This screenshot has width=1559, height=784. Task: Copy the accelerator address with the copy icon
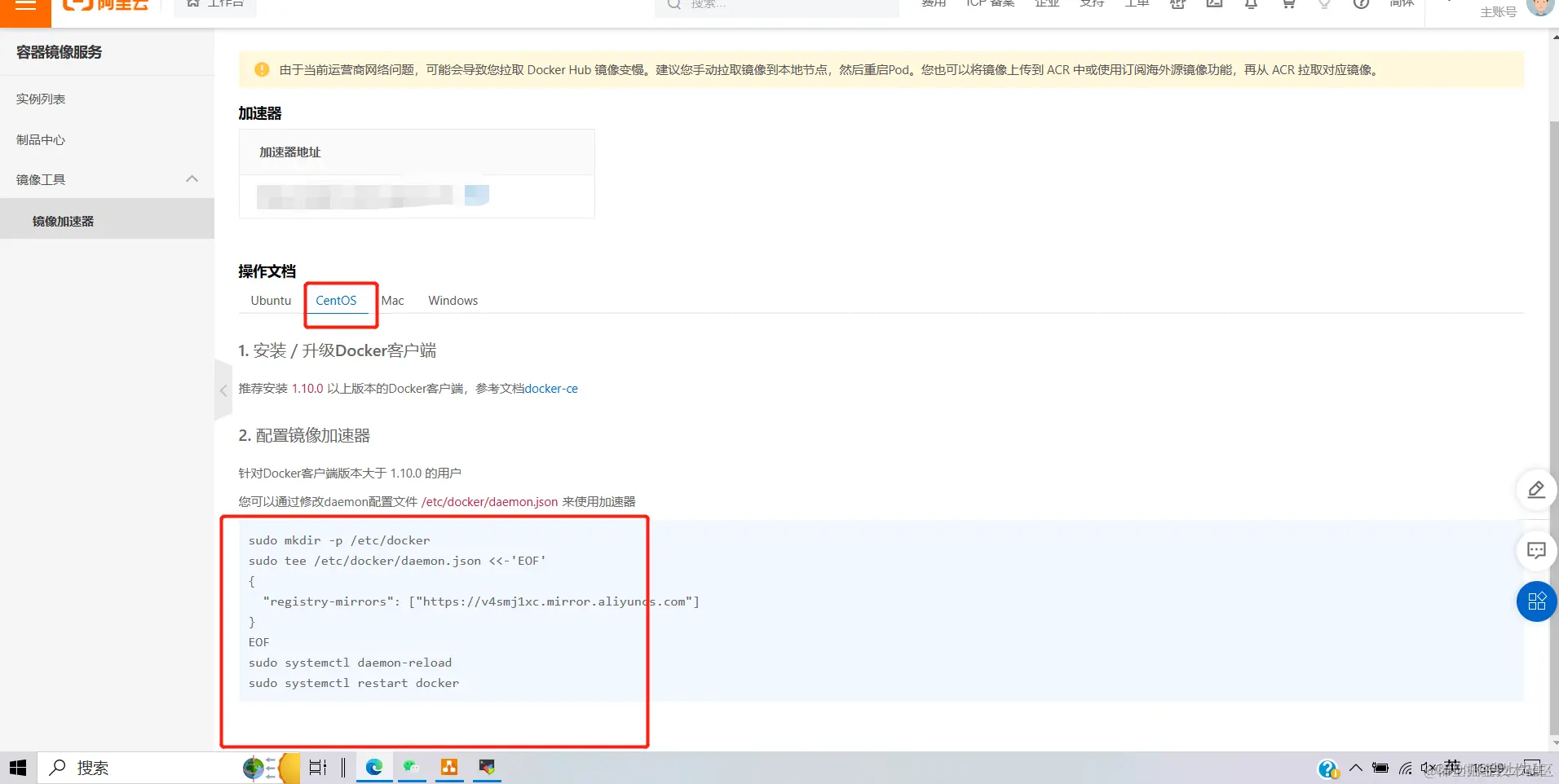477,195
